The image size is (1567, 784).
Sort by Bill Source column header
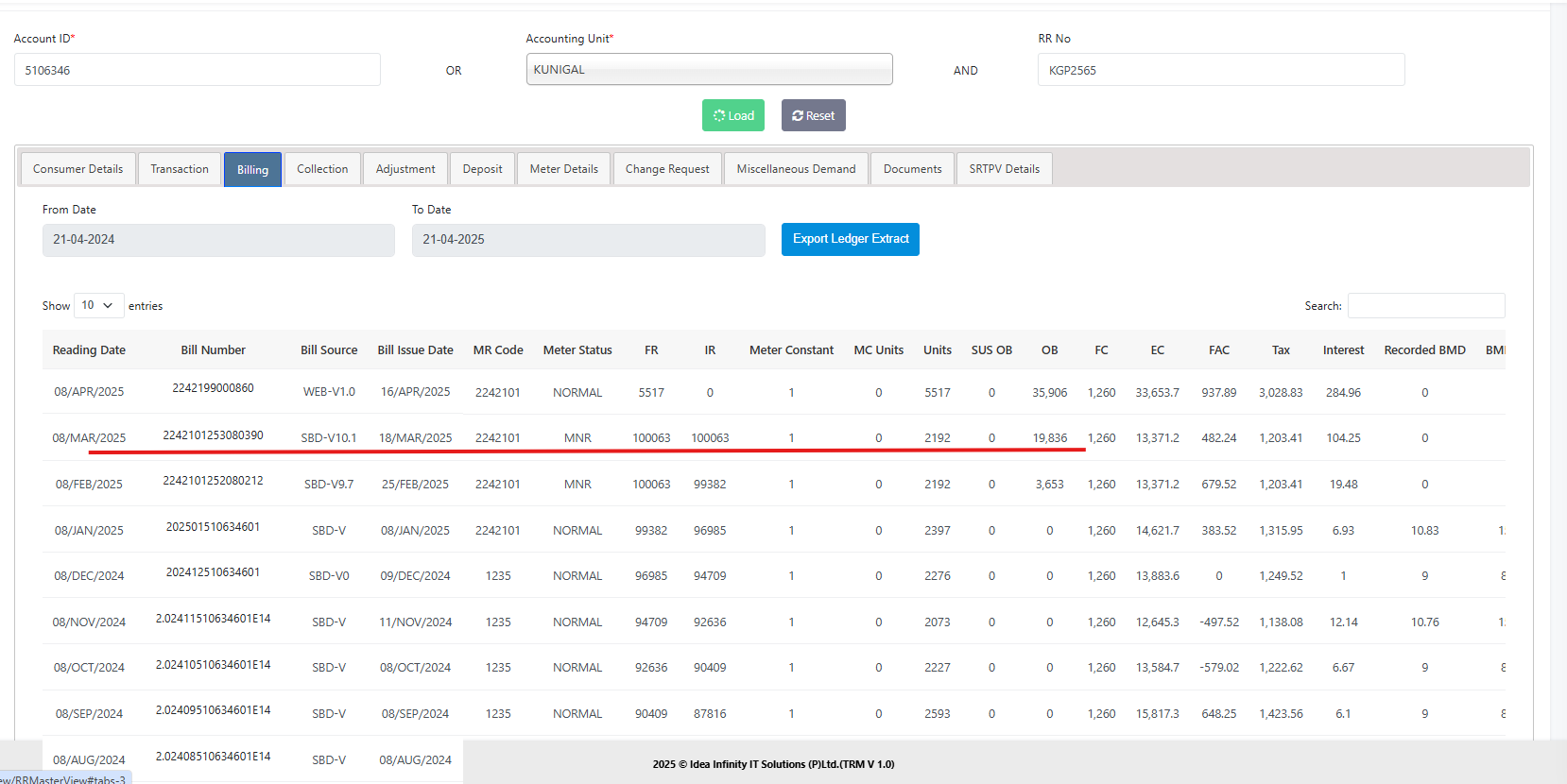pos(329,349)
